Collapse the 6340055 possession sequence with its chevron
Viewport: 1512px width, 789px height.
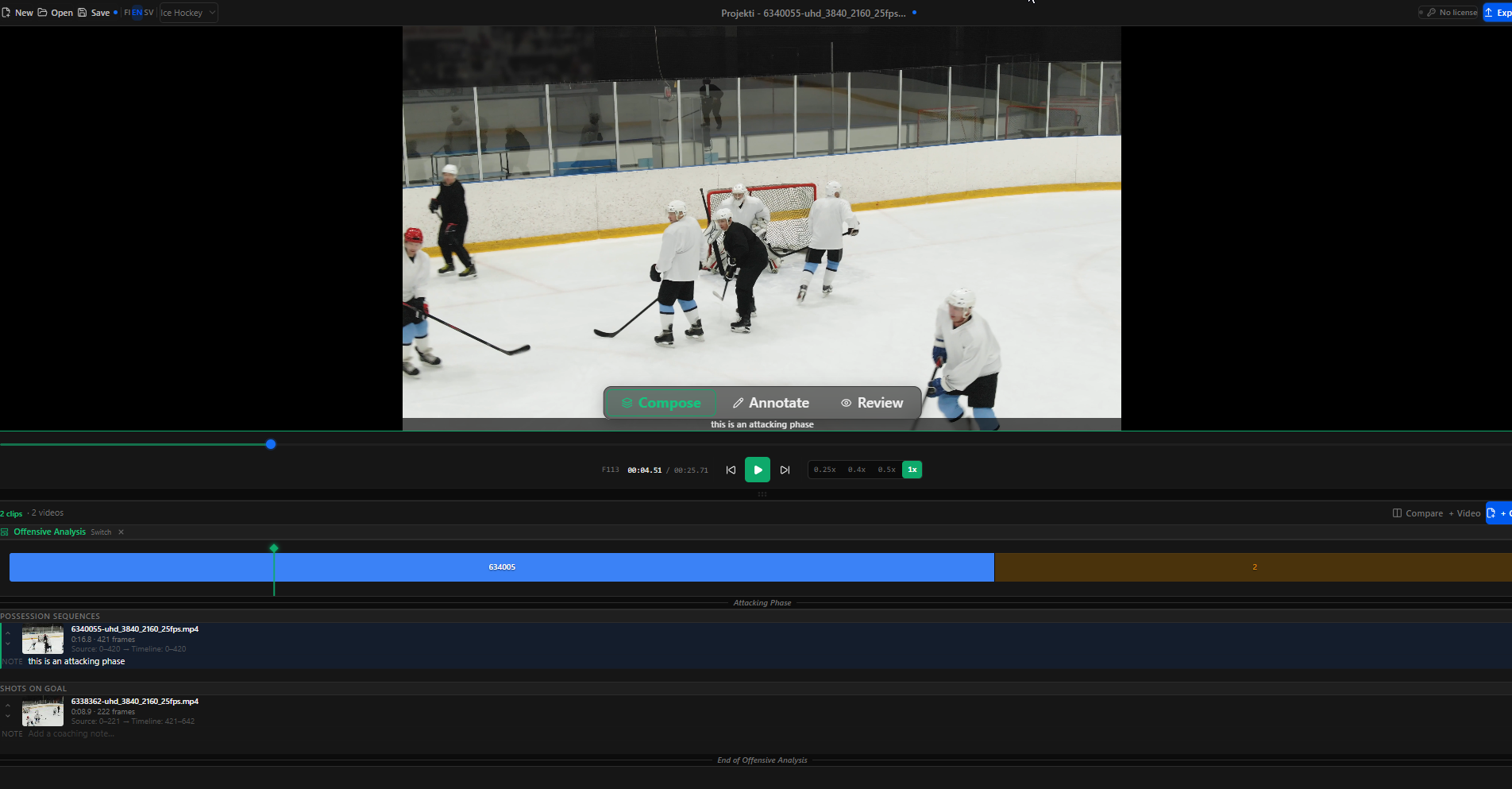coord(8,633)
